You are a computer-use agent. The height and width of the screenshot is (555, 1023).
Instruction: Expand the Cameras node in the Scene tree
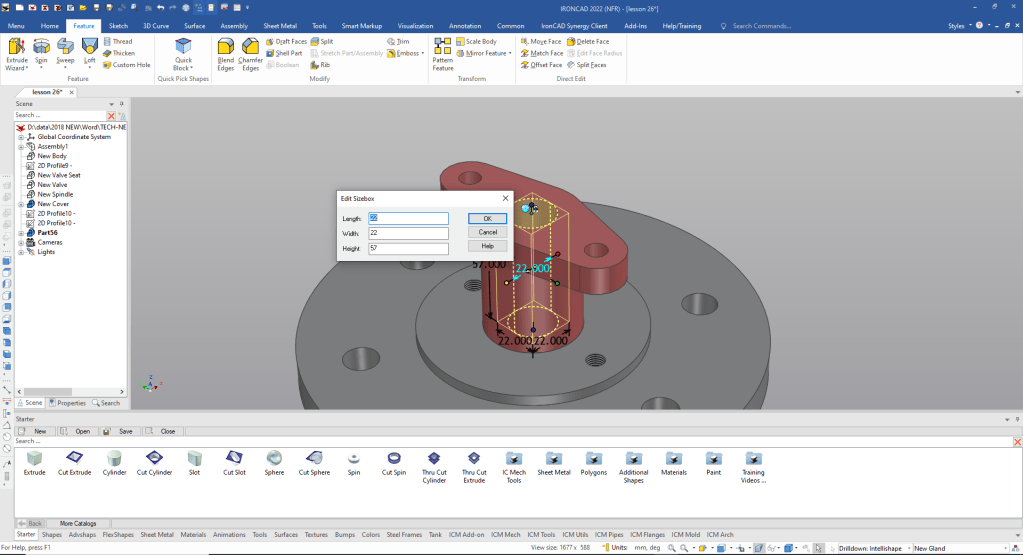coord(21,242)
